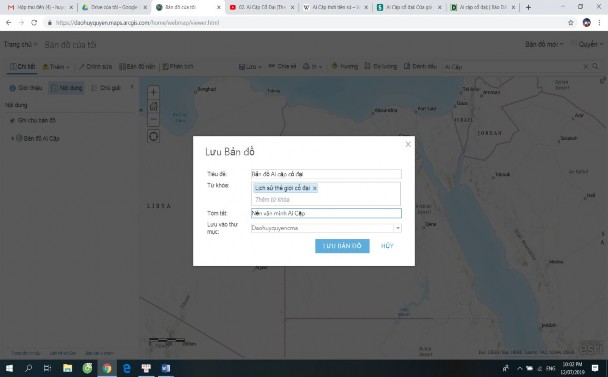Screen dimensions: 608x377
Task: Switch to Gmail inbox browser tab
Action: [40, 7]
